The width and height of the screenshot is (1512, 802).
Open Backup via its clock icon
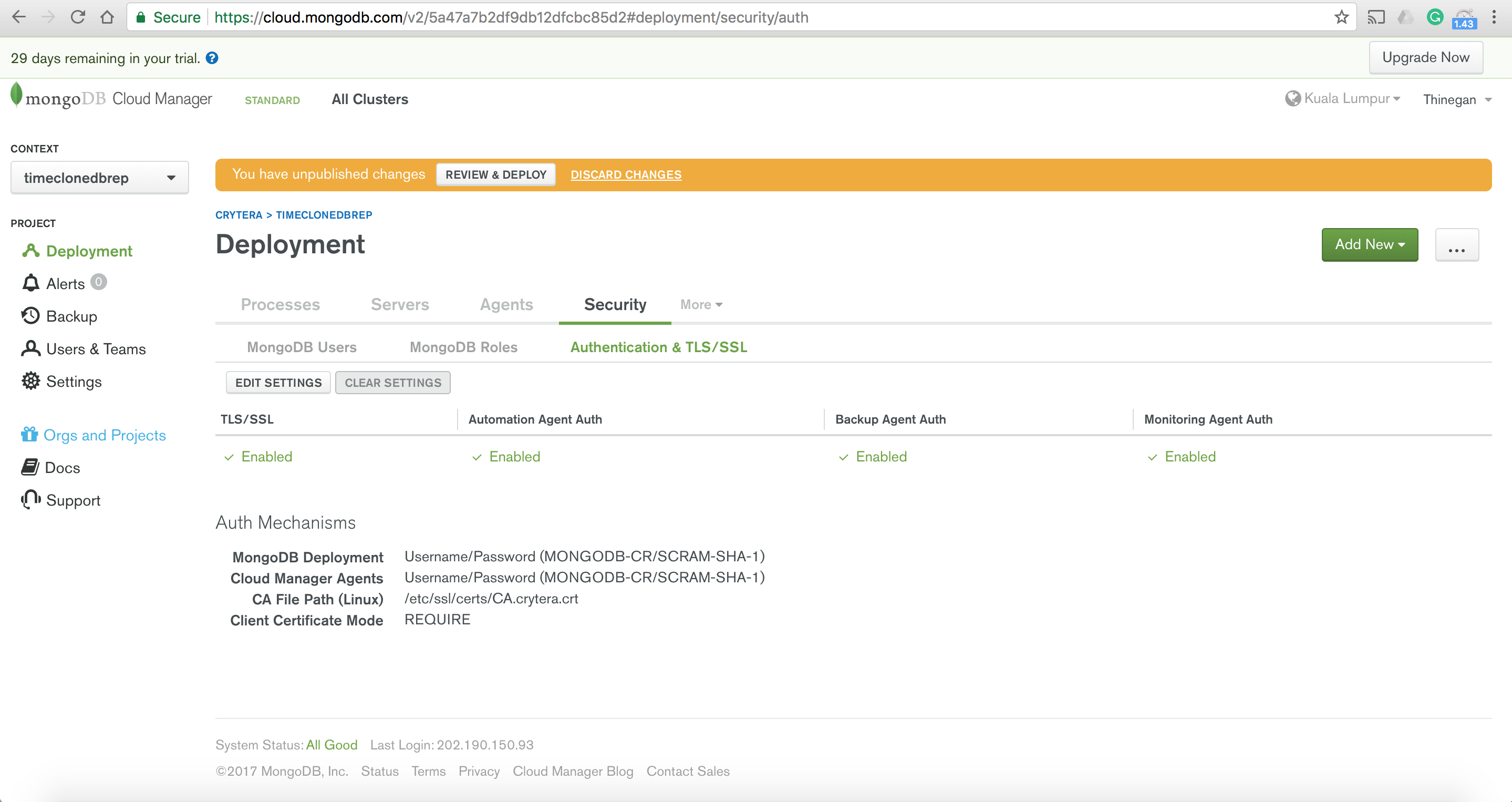pyautogui.click(x=30, y=316)
